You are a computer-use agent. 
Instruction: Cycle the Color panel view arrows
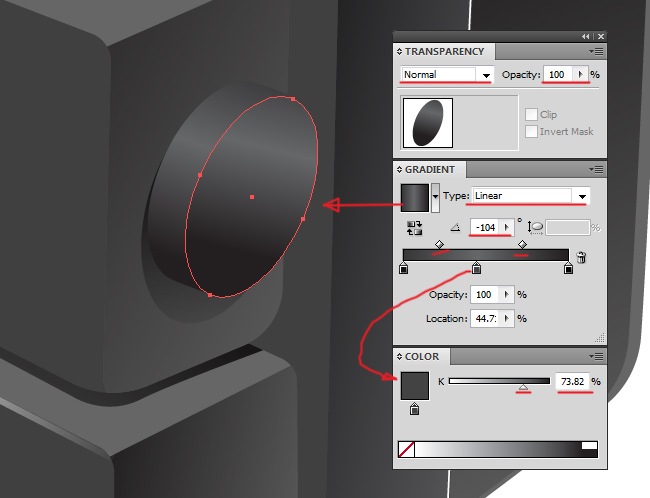coord(399,357)
